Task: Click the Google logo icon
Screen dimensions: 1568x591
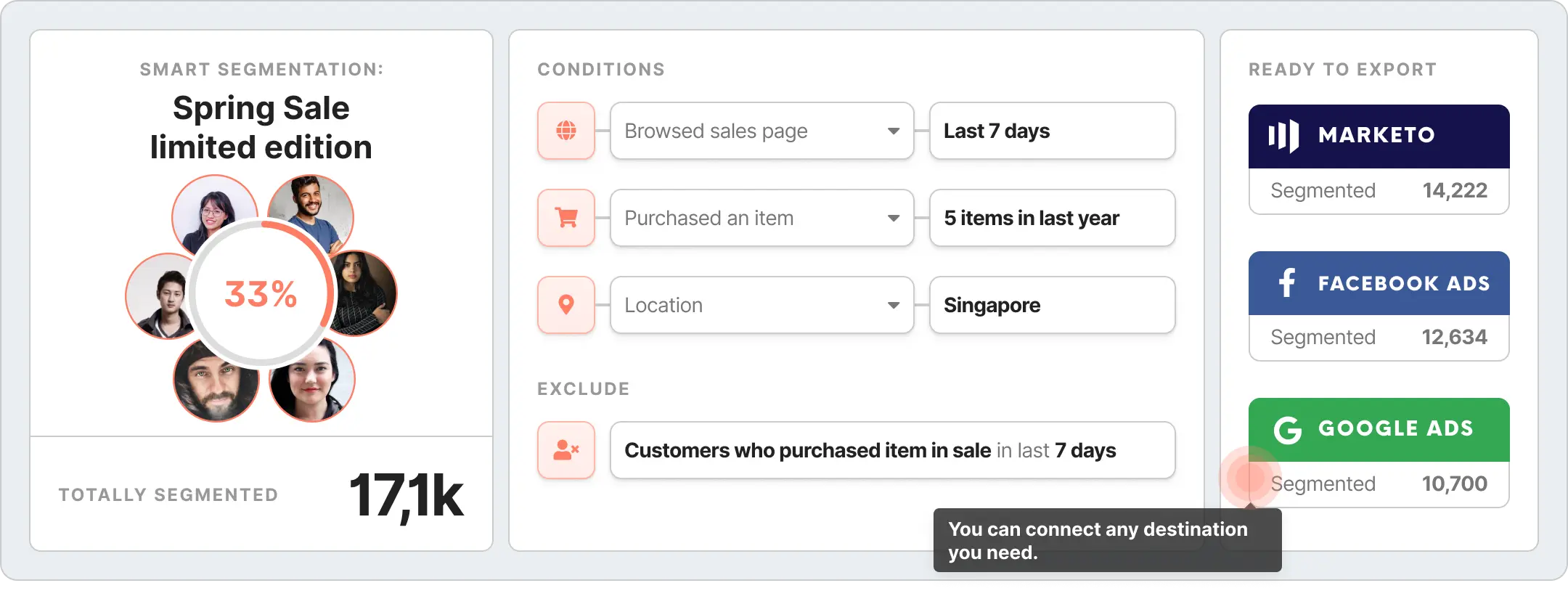Action: click(x=1288, y=430)
